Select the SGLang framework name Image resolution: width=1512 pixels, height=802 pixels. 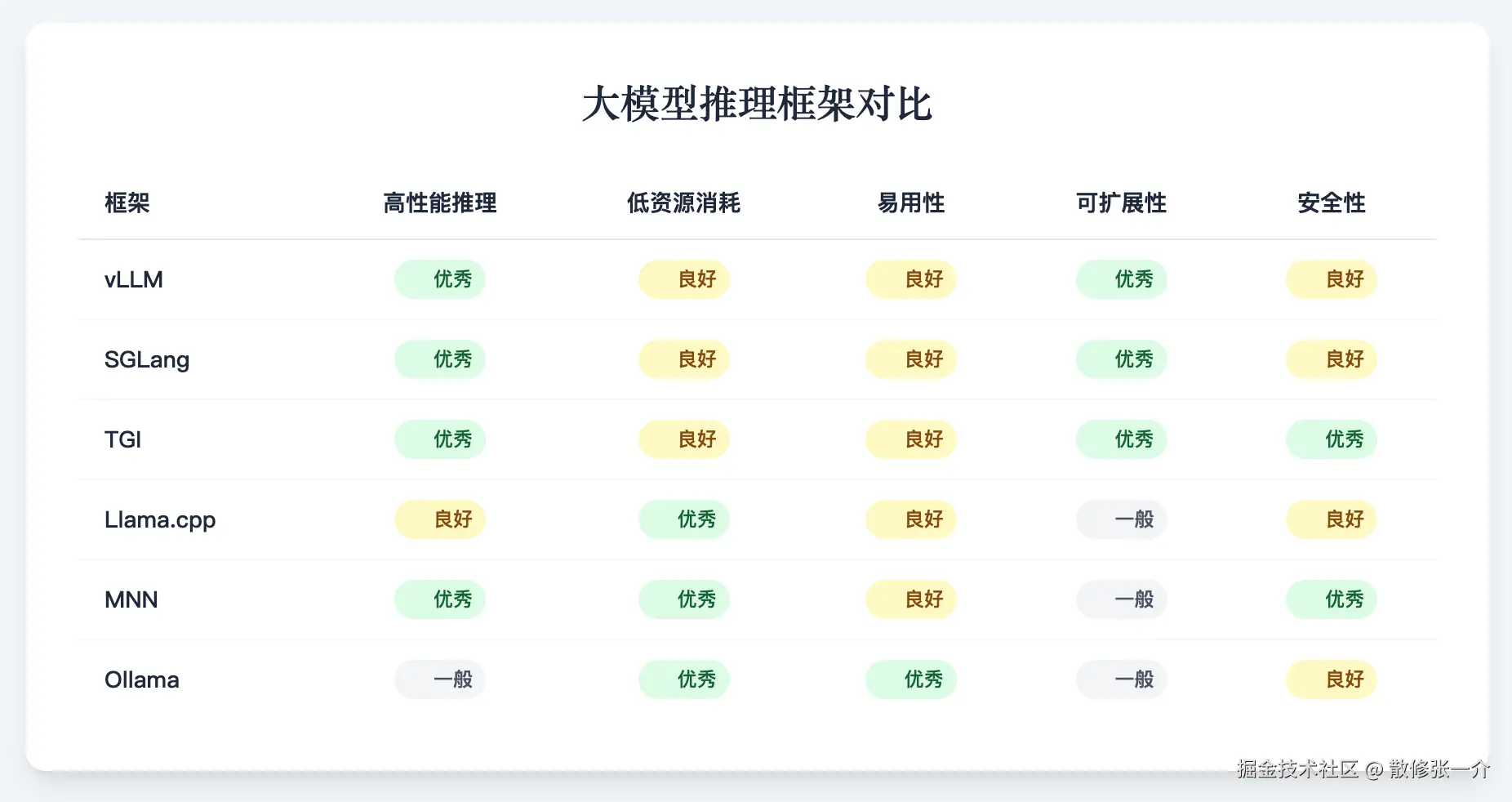[147, 359]
